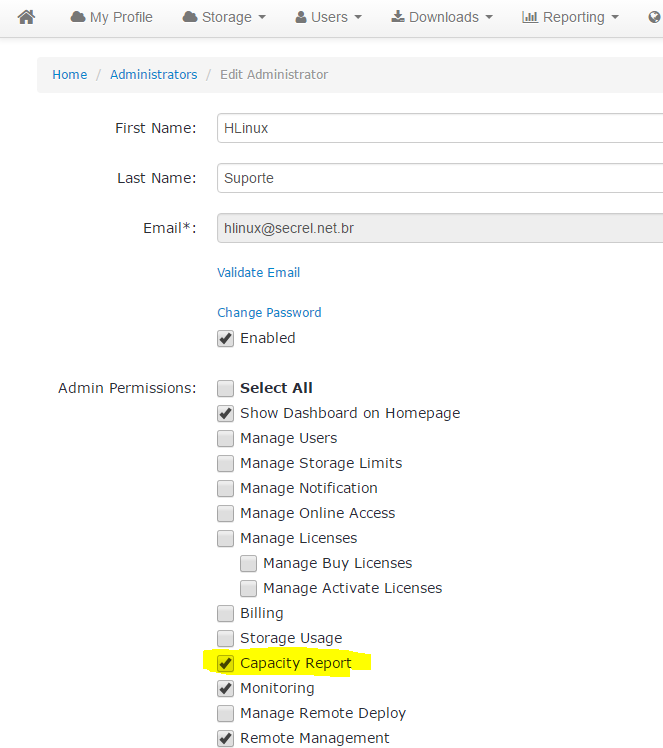This screenshot has height=748, width=663.
Task: Click the cloud icon beside Storage
Action: 190,17
